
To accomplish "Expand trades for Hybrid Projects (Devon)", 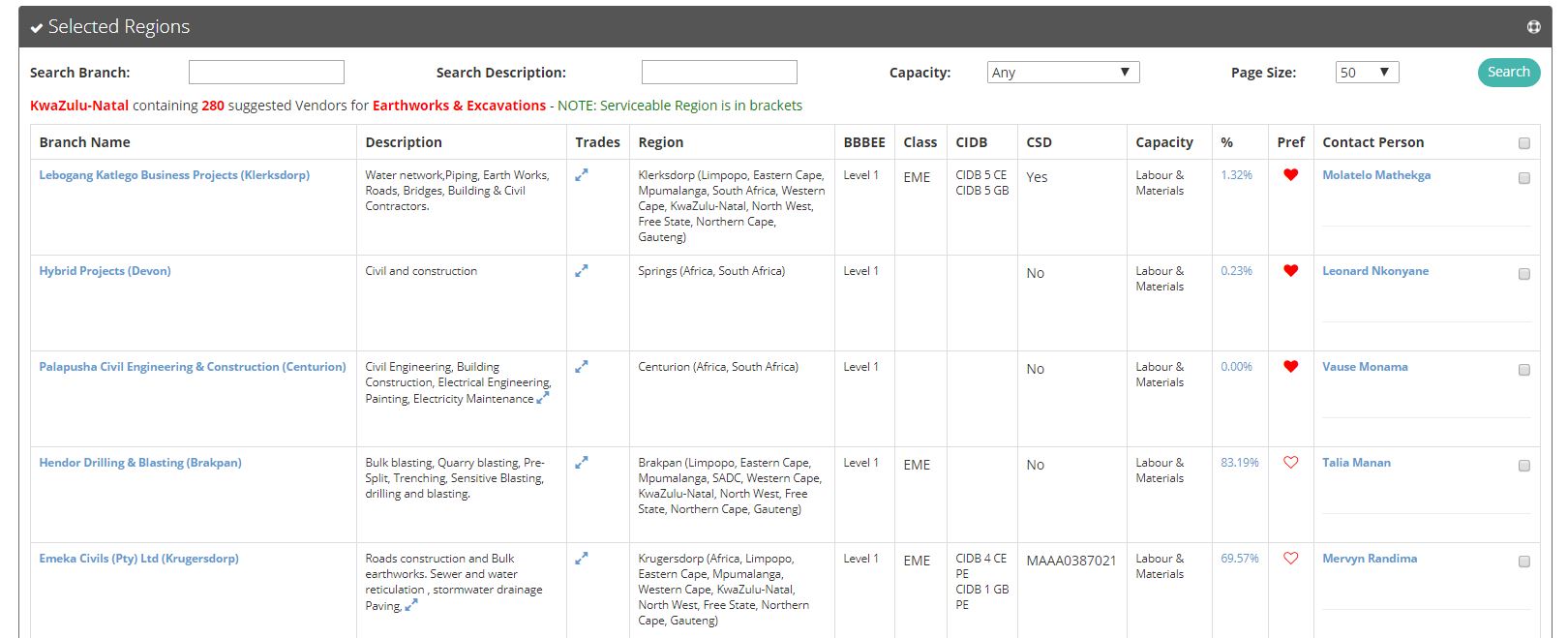I will click(x=581, y=271).
